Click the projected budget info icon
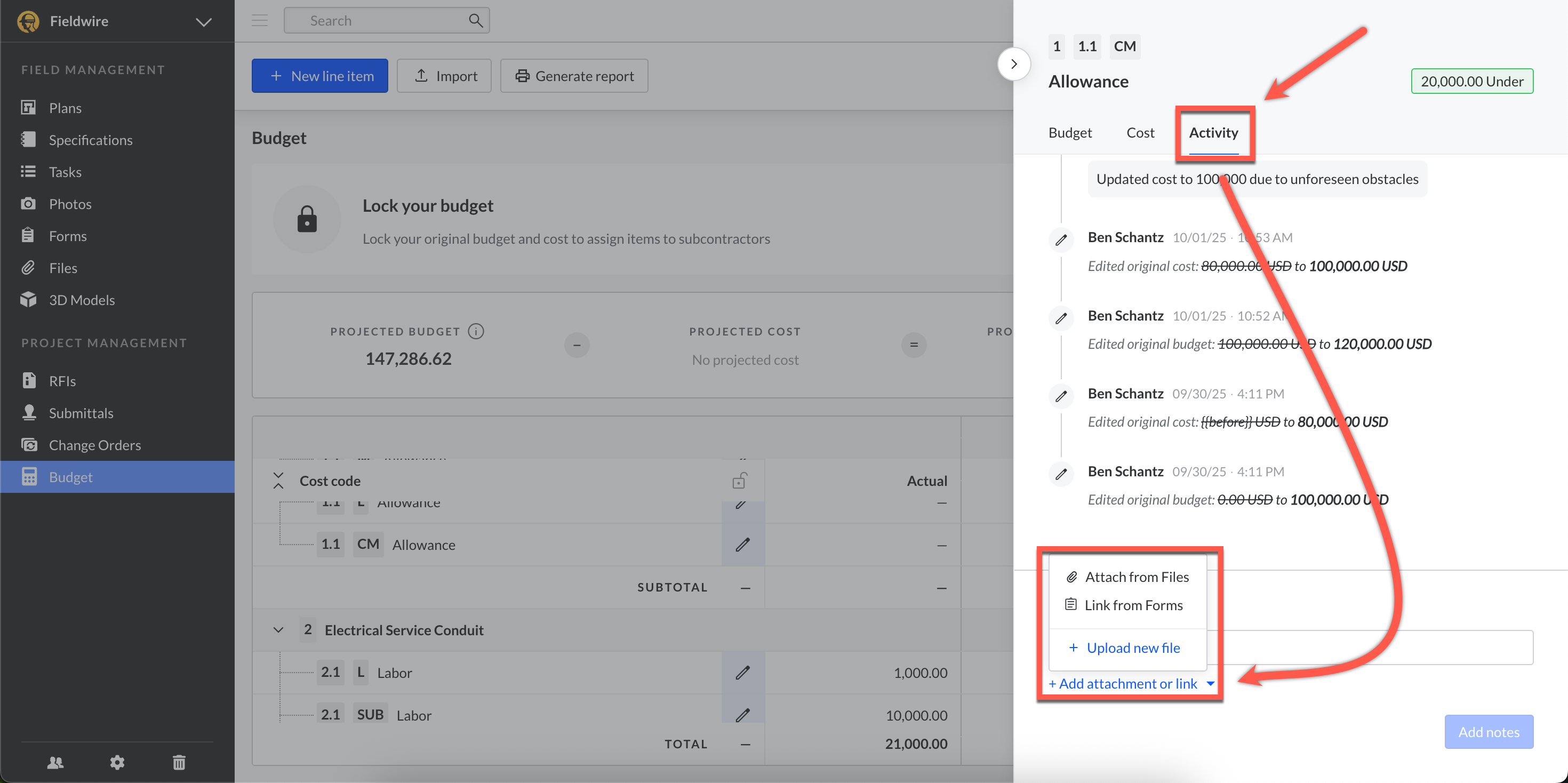 (476, 331)
